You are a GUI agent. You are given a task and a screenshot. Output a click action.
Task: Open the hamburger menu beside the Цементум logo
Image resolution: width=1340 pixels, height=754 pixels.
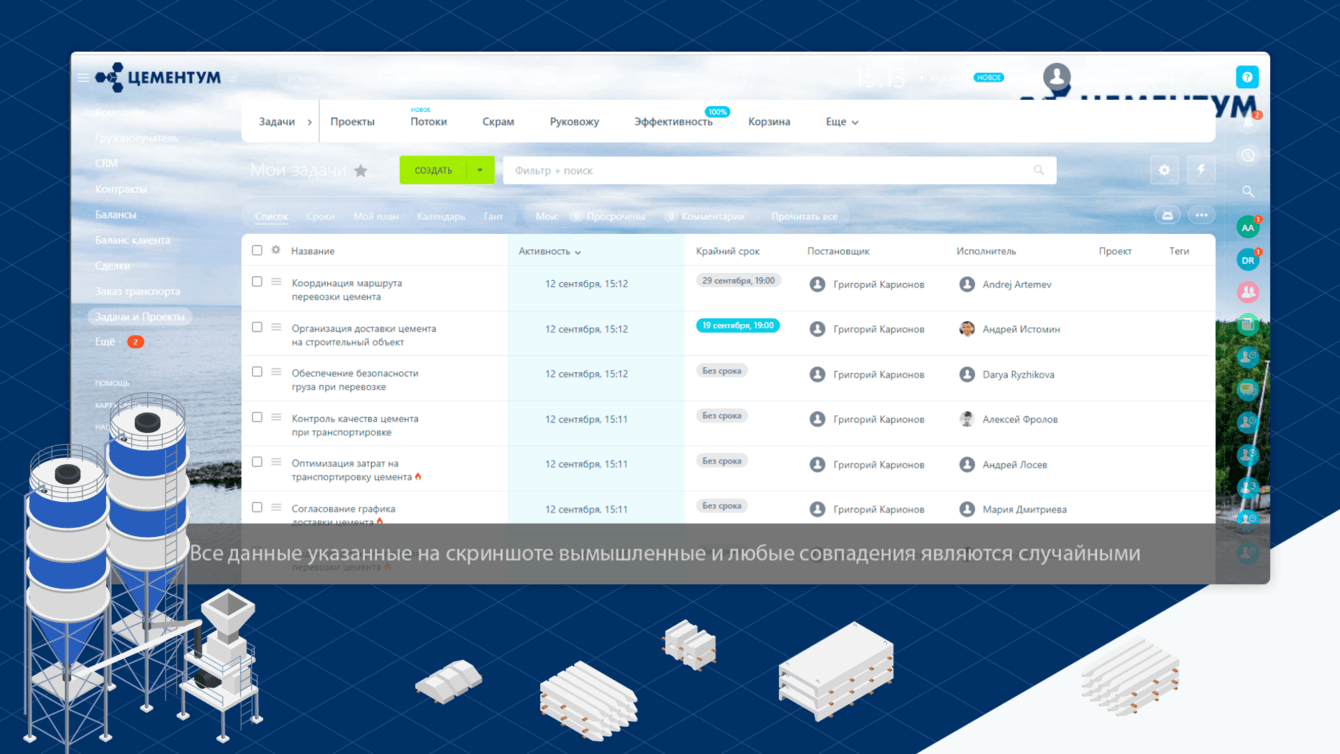click(83, 77)
